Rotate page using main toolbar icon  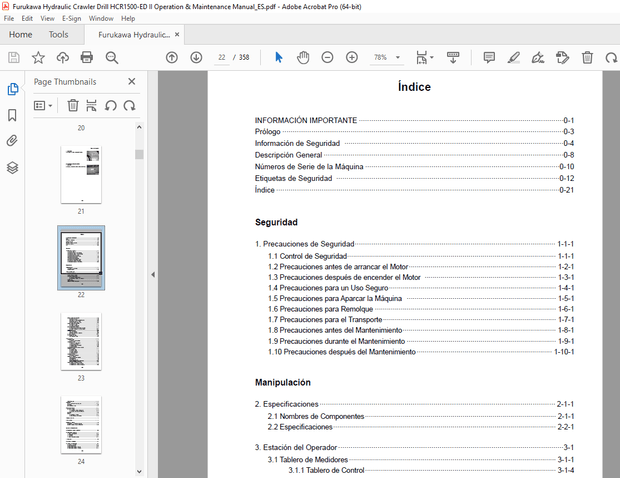pos(611,58)
